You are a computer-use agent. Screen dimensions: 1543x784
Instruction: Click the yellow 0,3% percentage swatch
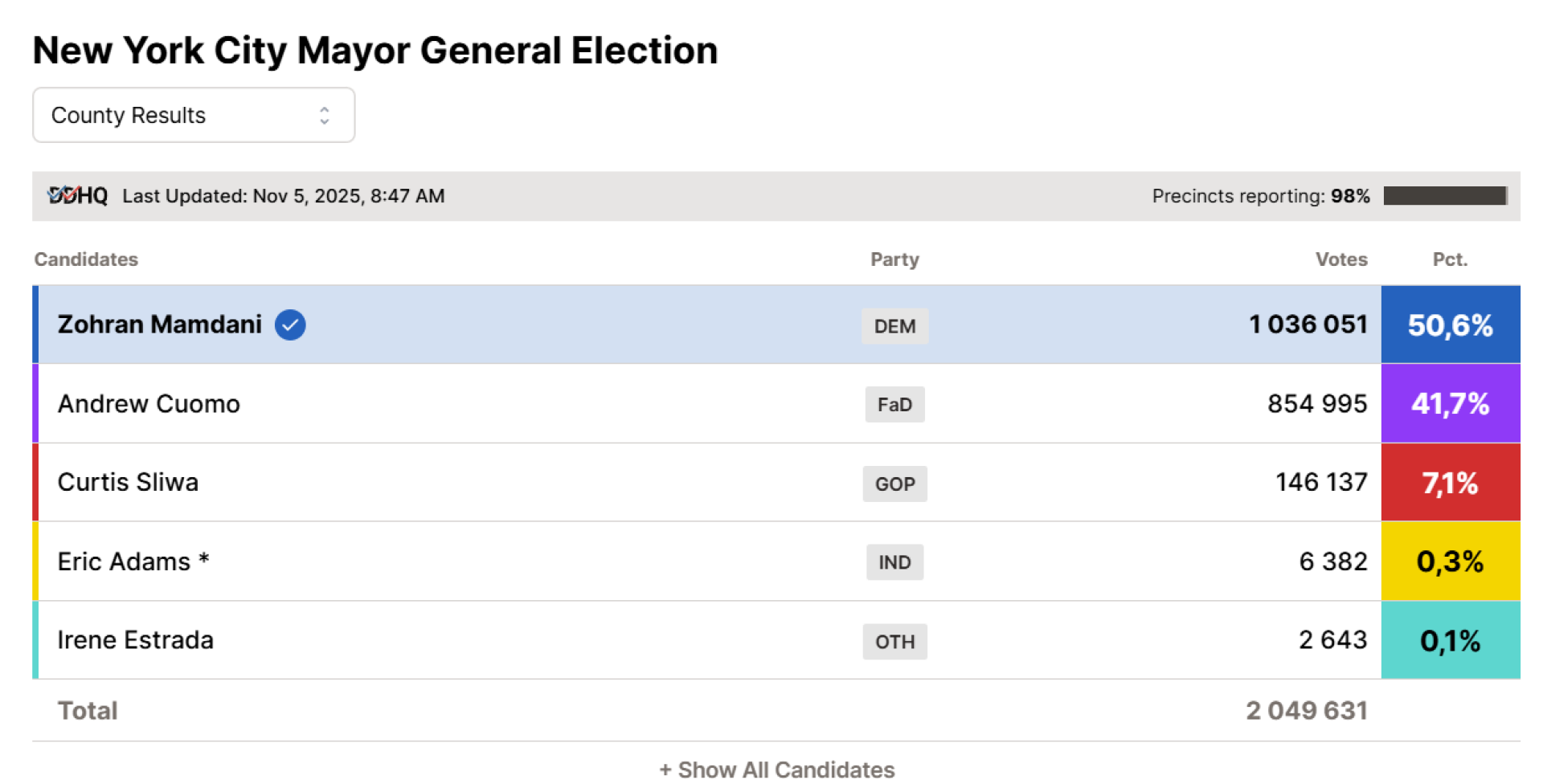click(x=1450, y=561)
